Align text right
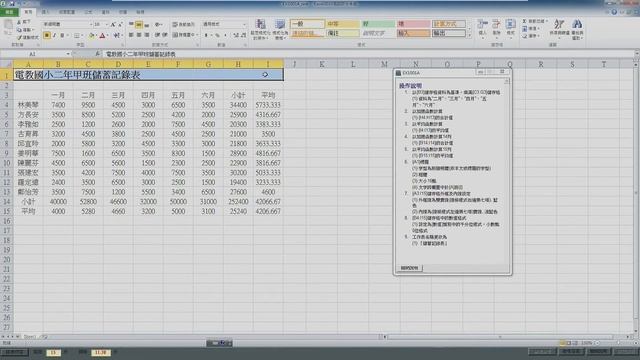Image resolution: width=640 pixels, height=360 pixels. (x=147, y=35)
